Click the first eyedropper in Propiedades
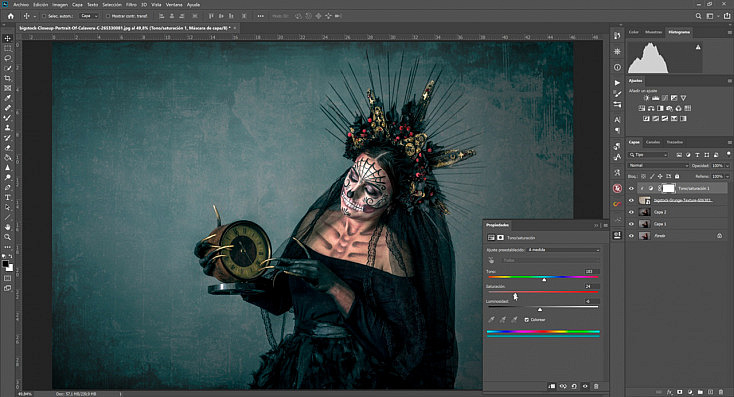 491,320
